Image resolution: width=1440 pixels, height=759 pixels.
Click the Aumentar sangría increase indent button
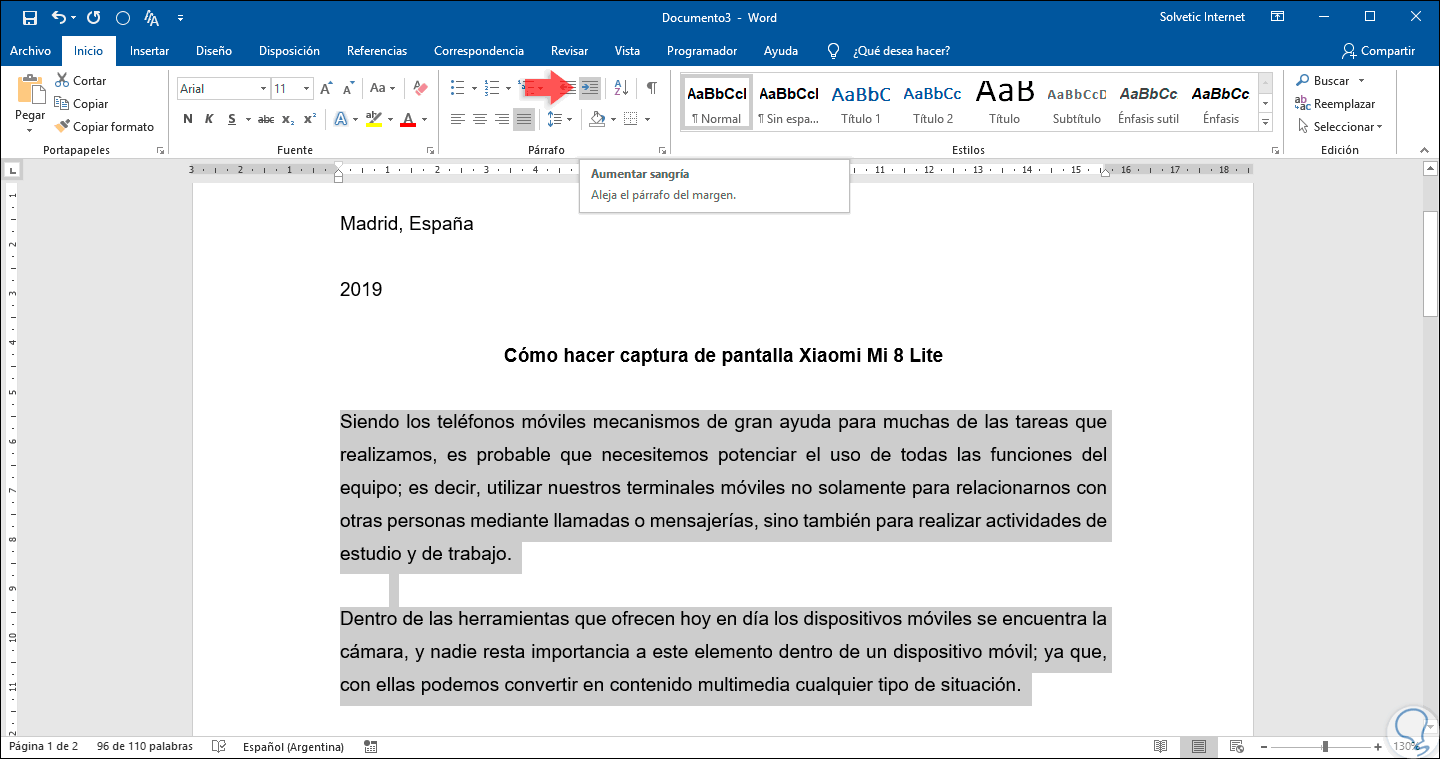[590, 88]
